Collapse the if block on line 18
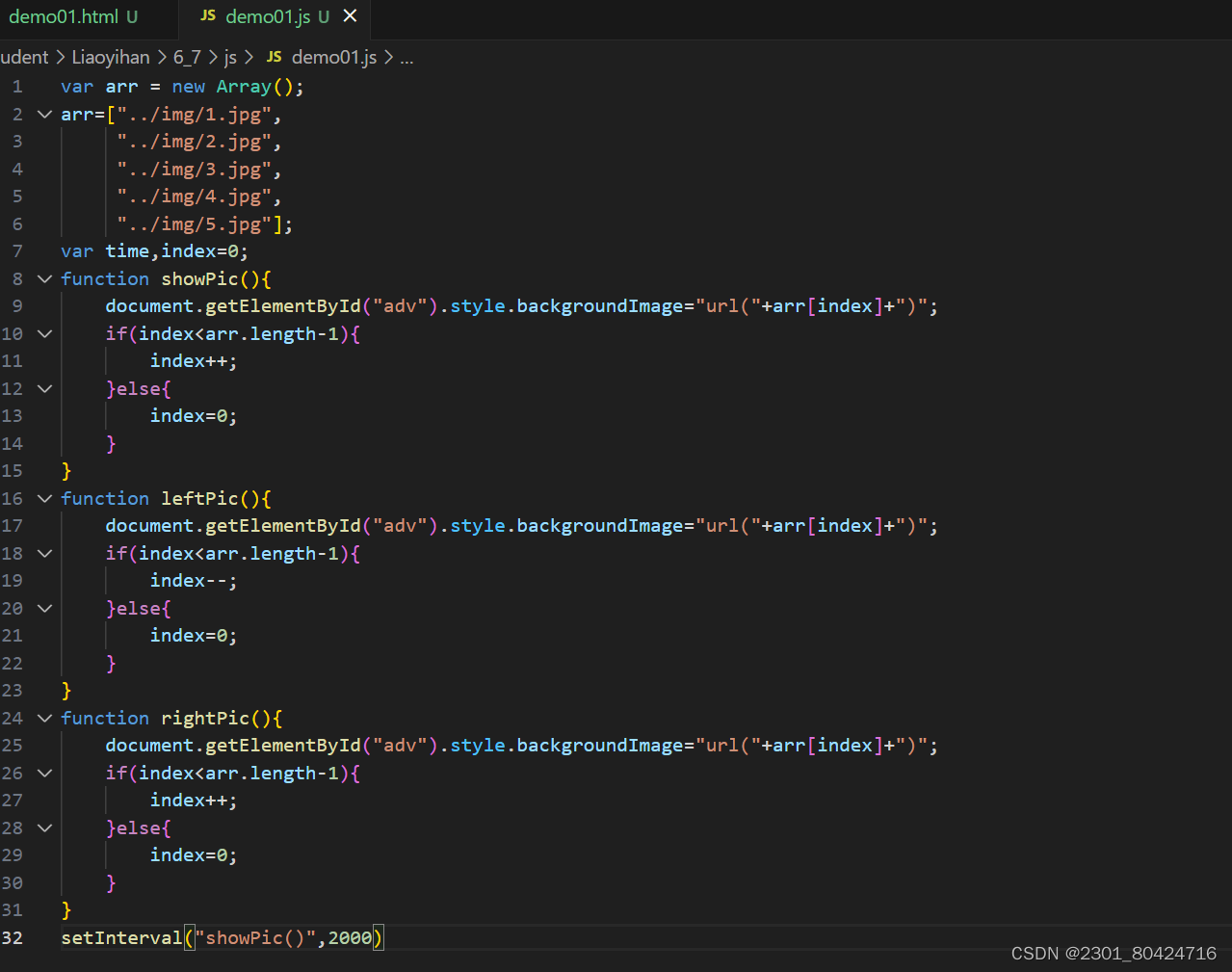The height and width of the screenshot is (972, 1232). [x=43, y=553]
